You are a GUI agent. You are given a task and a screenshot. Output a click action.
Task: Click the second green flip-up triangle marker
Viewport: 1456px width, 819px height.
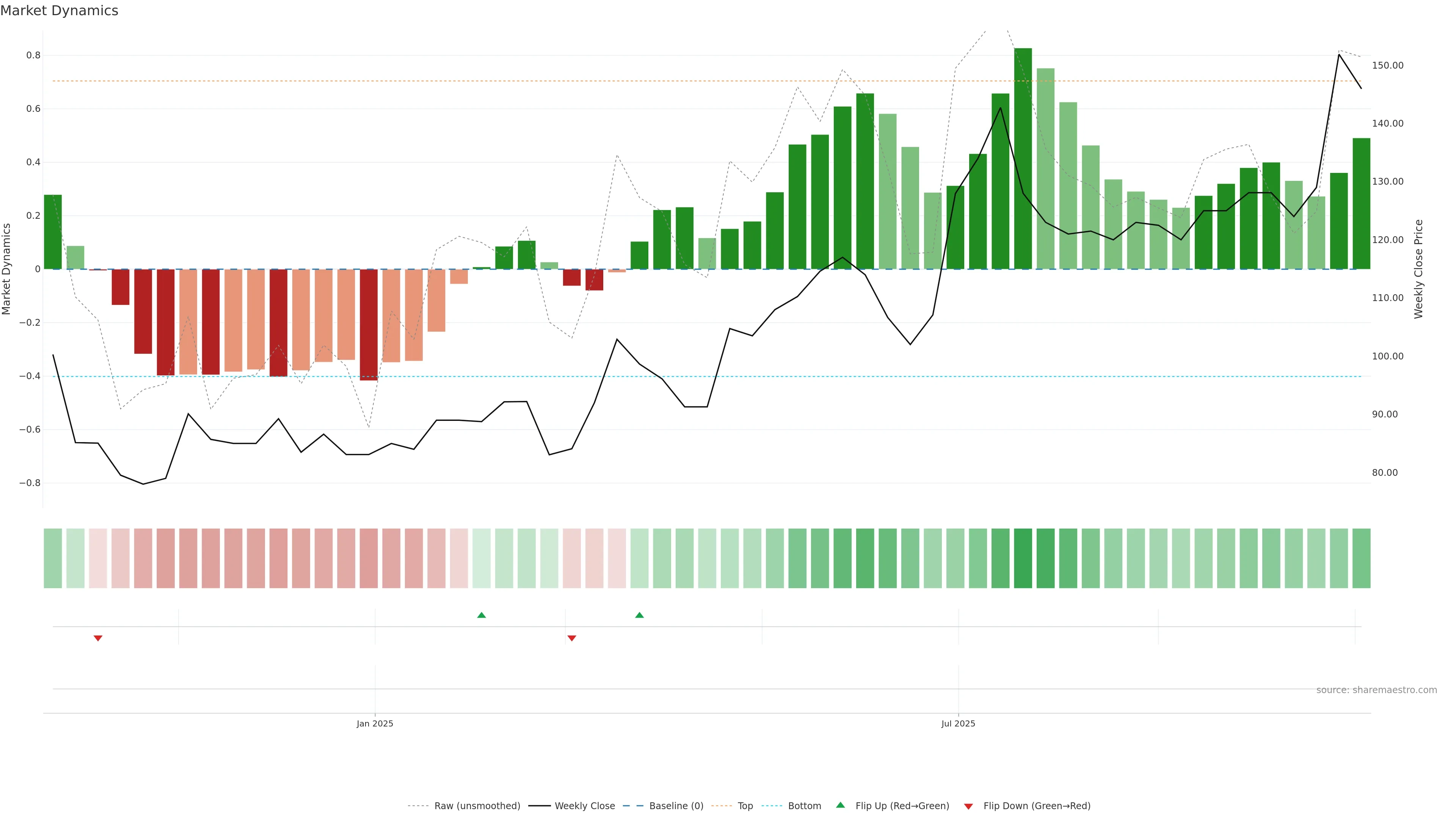point(639,615)
